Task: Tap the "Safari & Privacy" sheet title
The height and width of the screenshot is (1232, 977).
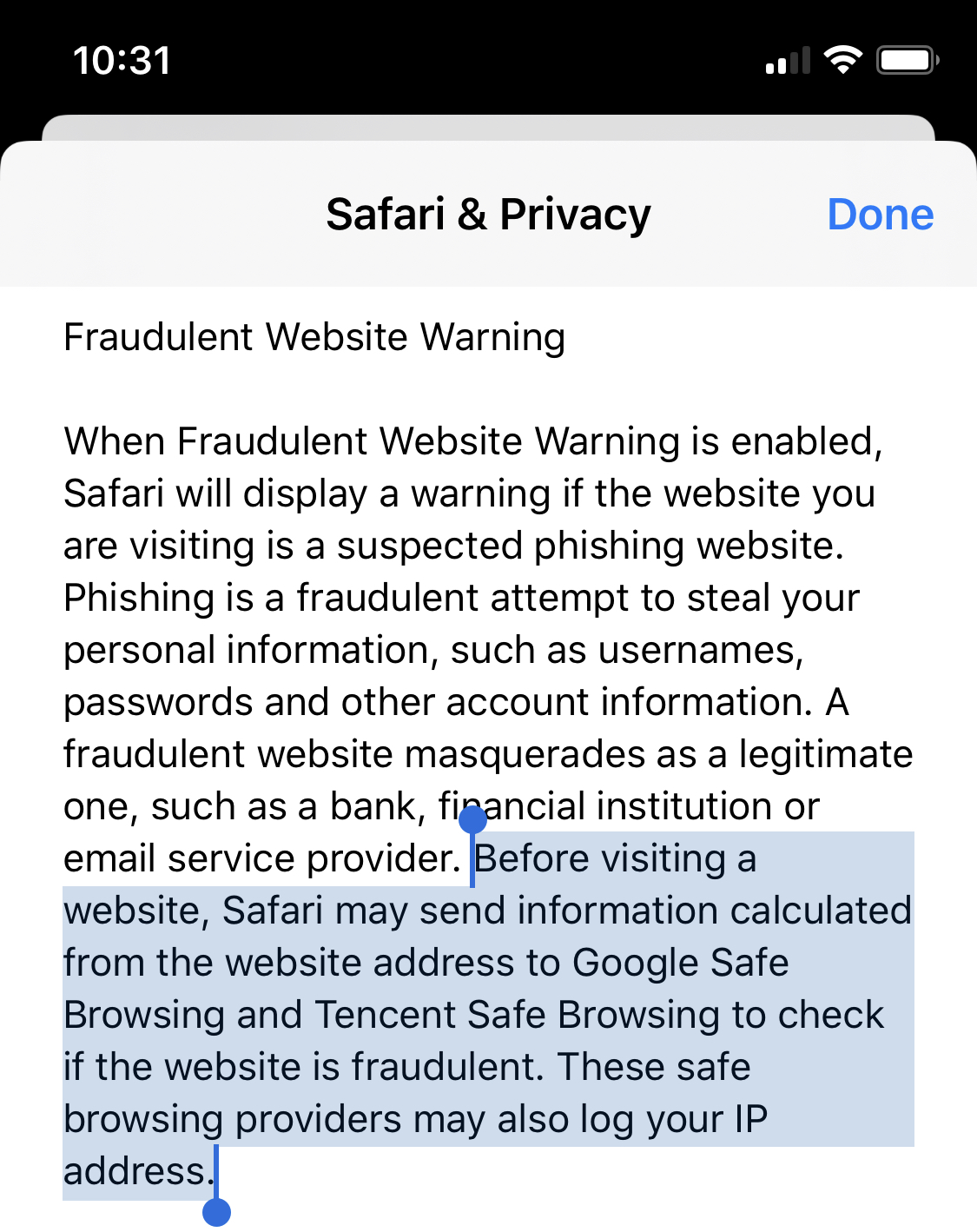Action: (x=488, y=215)
